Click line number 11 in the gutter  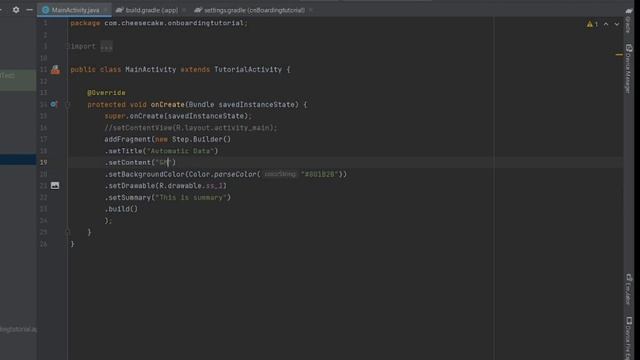tap(43, 70)
